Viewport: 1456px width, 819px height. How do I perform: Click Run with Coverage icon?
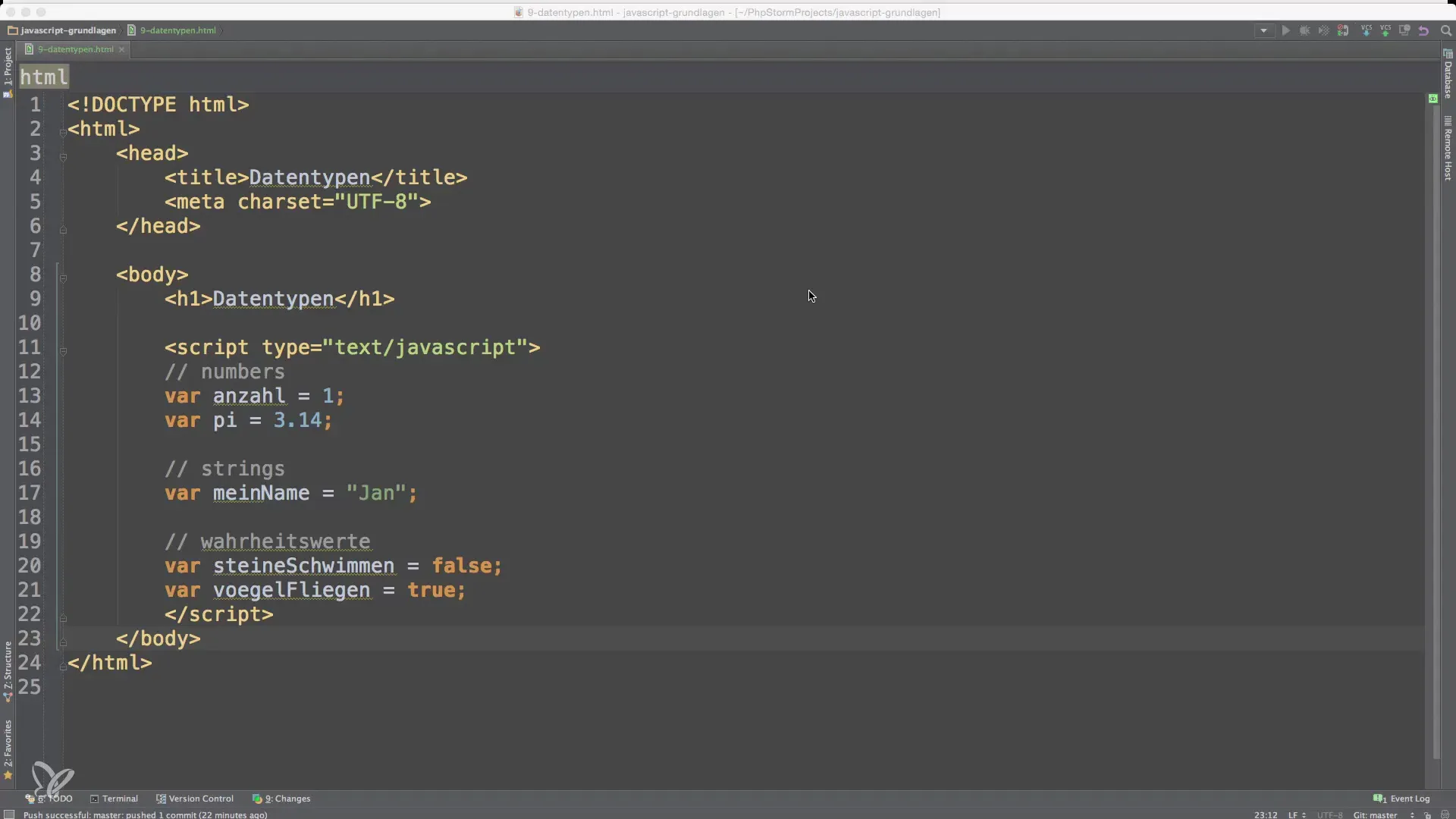1323,31
